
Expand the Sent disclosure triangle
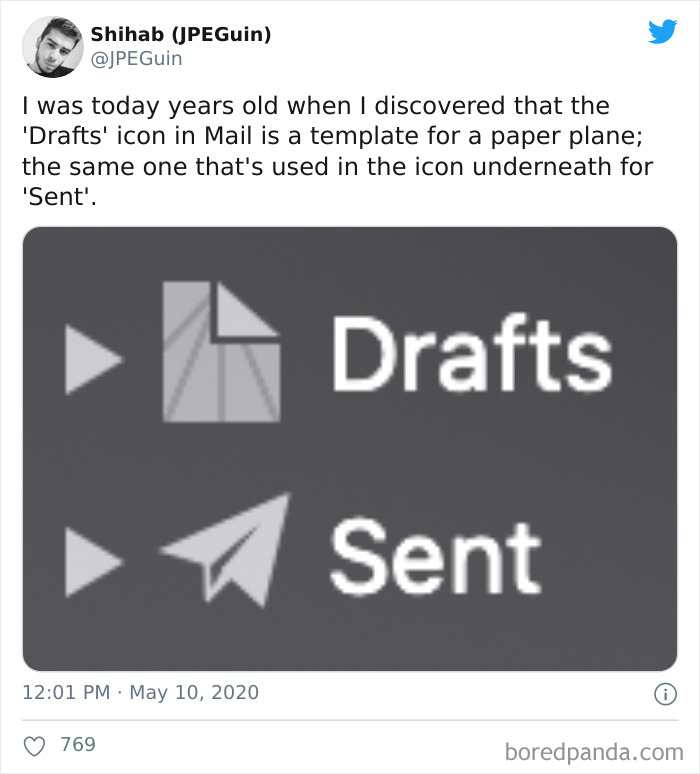[93, 562]
